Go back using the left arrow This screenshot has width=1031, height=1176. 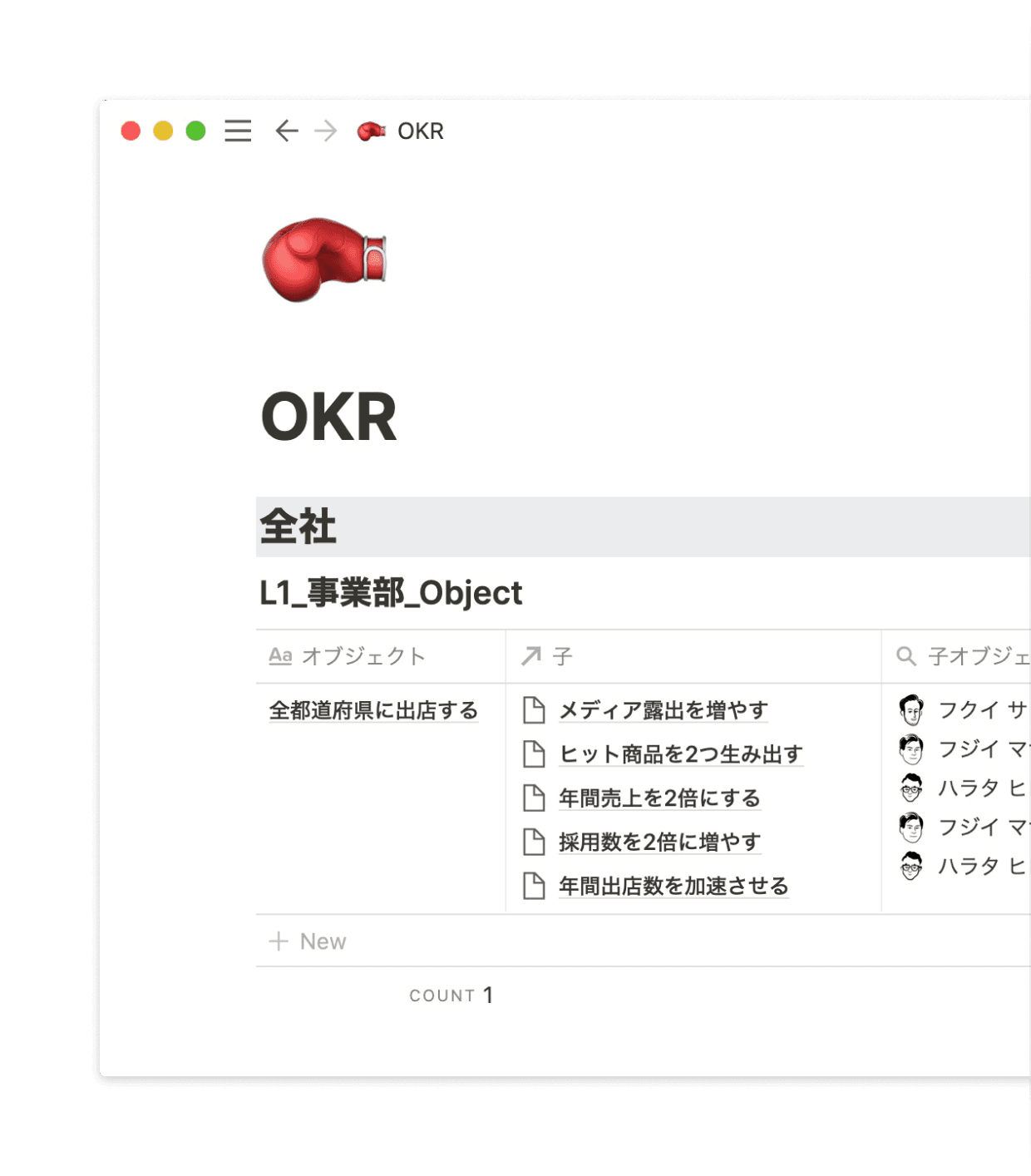coord(287,131)
